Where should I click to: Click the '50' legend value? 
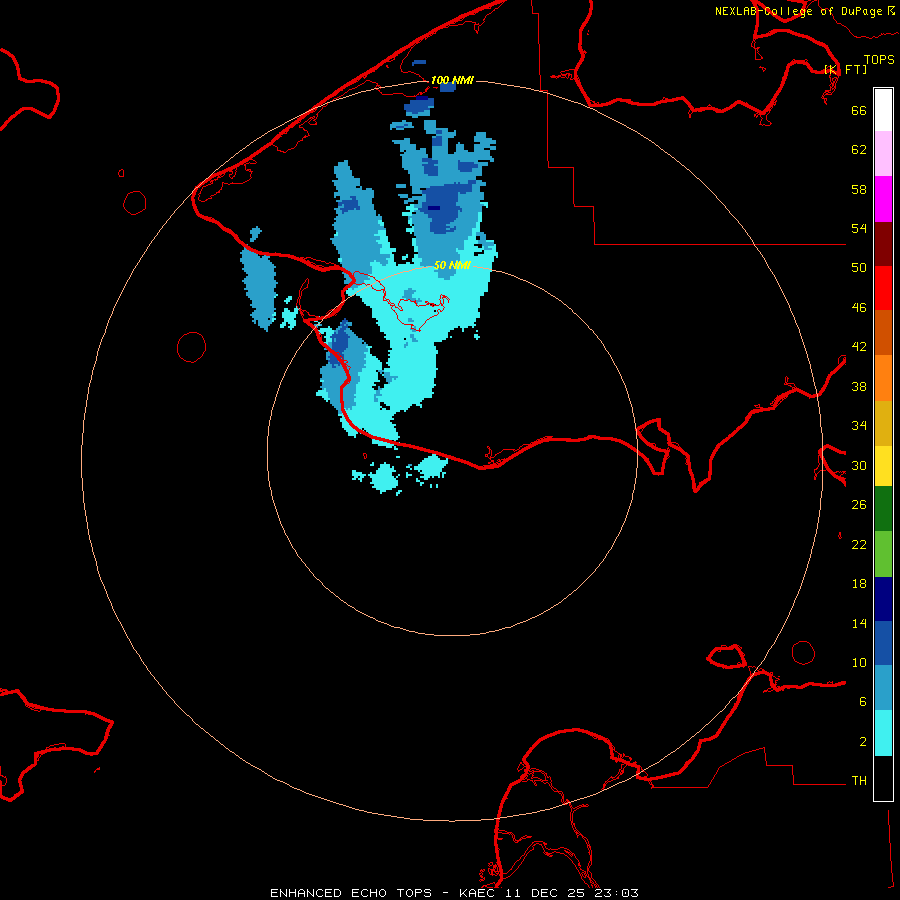click(x=859, y=267)
